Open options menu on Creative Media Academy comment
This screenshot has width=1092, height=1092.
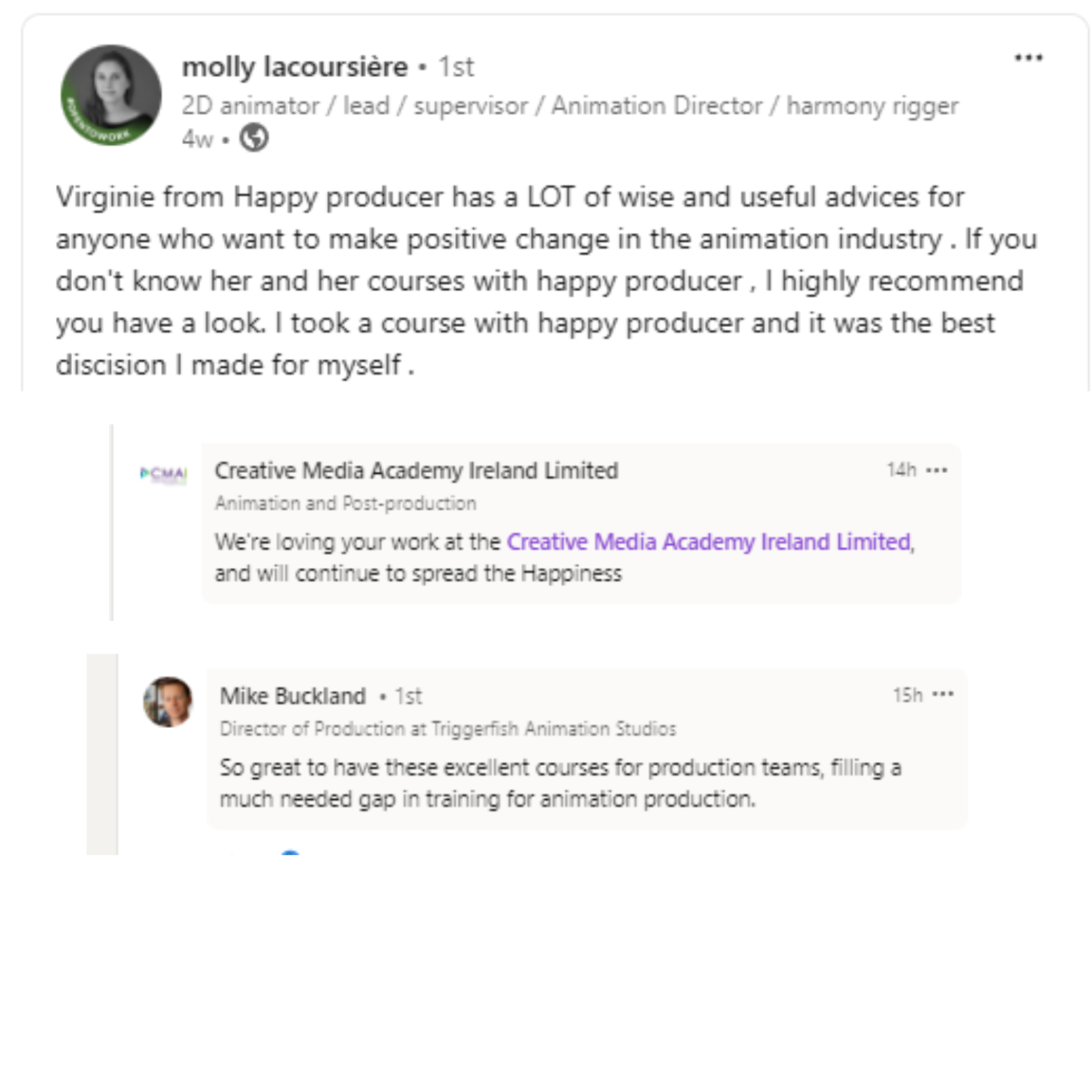[937, 470]
